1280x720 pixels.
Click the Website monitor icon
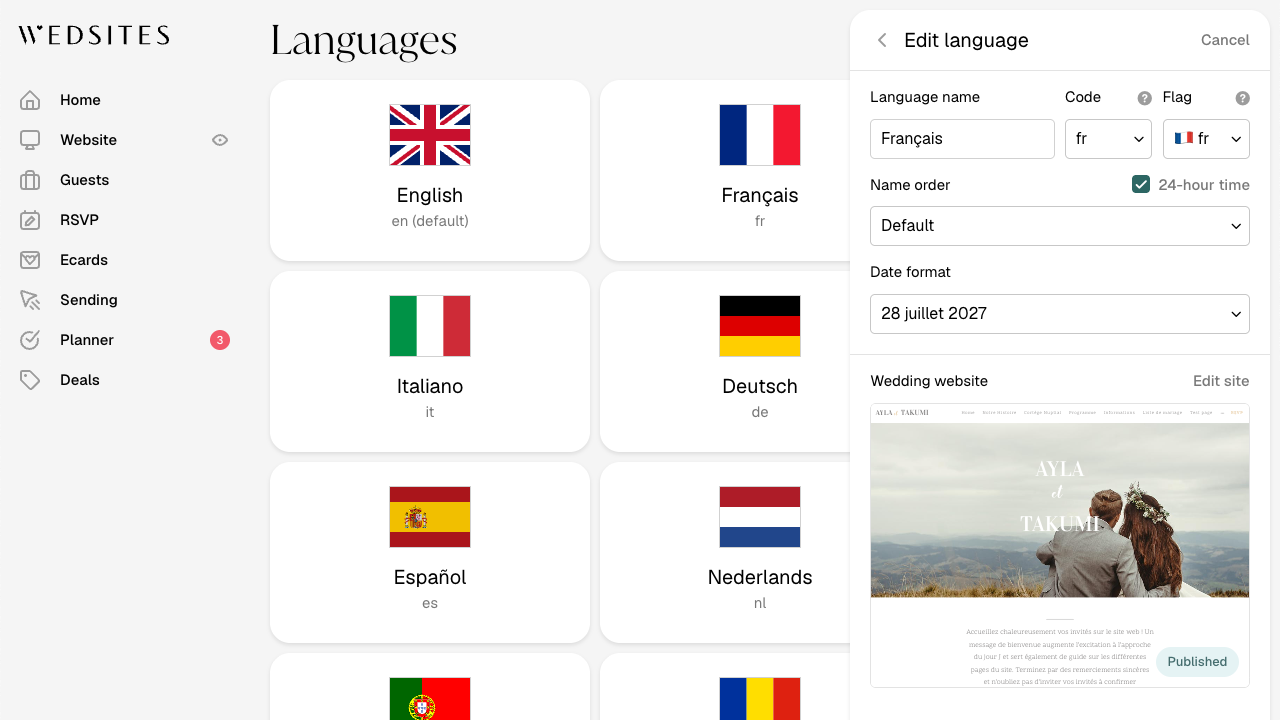coord(30,140)
